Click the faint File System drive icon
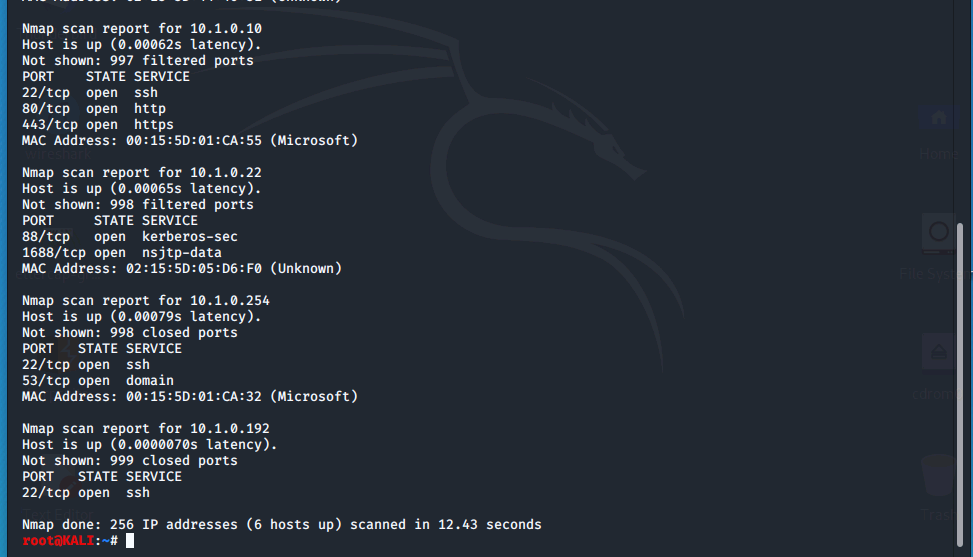Viewport: 973px width, 557px height. [x=938, y=234]
